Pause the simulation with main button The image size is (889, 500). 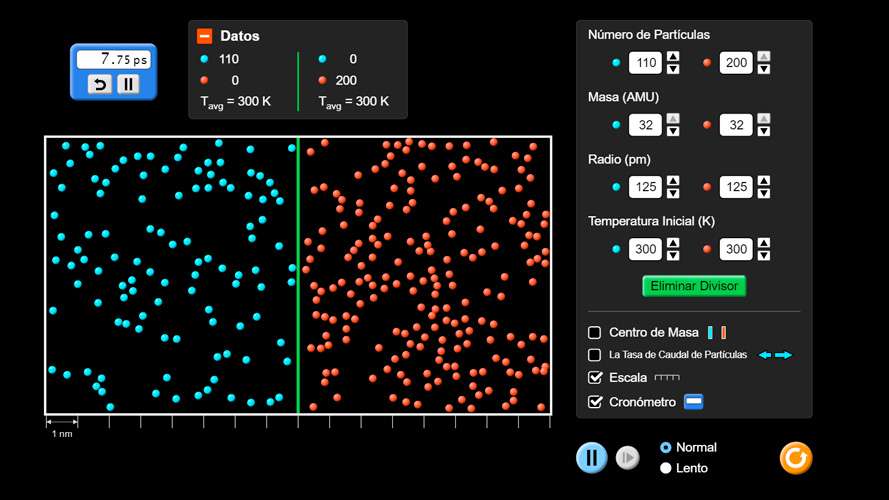point(591,458)
